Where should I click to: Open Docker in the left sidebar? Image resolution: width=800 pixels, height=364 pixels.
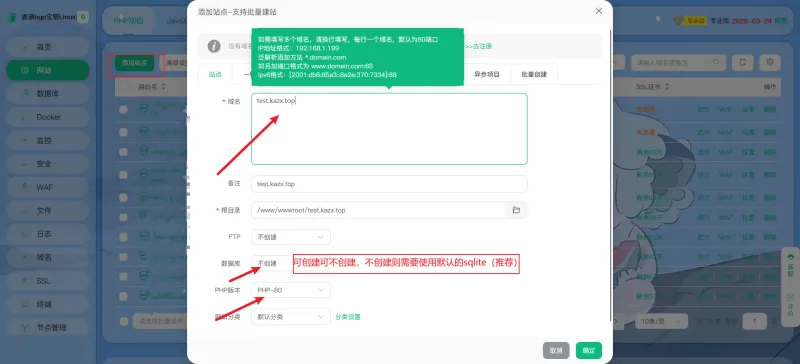pyautogui.click(x=47, y=117)
